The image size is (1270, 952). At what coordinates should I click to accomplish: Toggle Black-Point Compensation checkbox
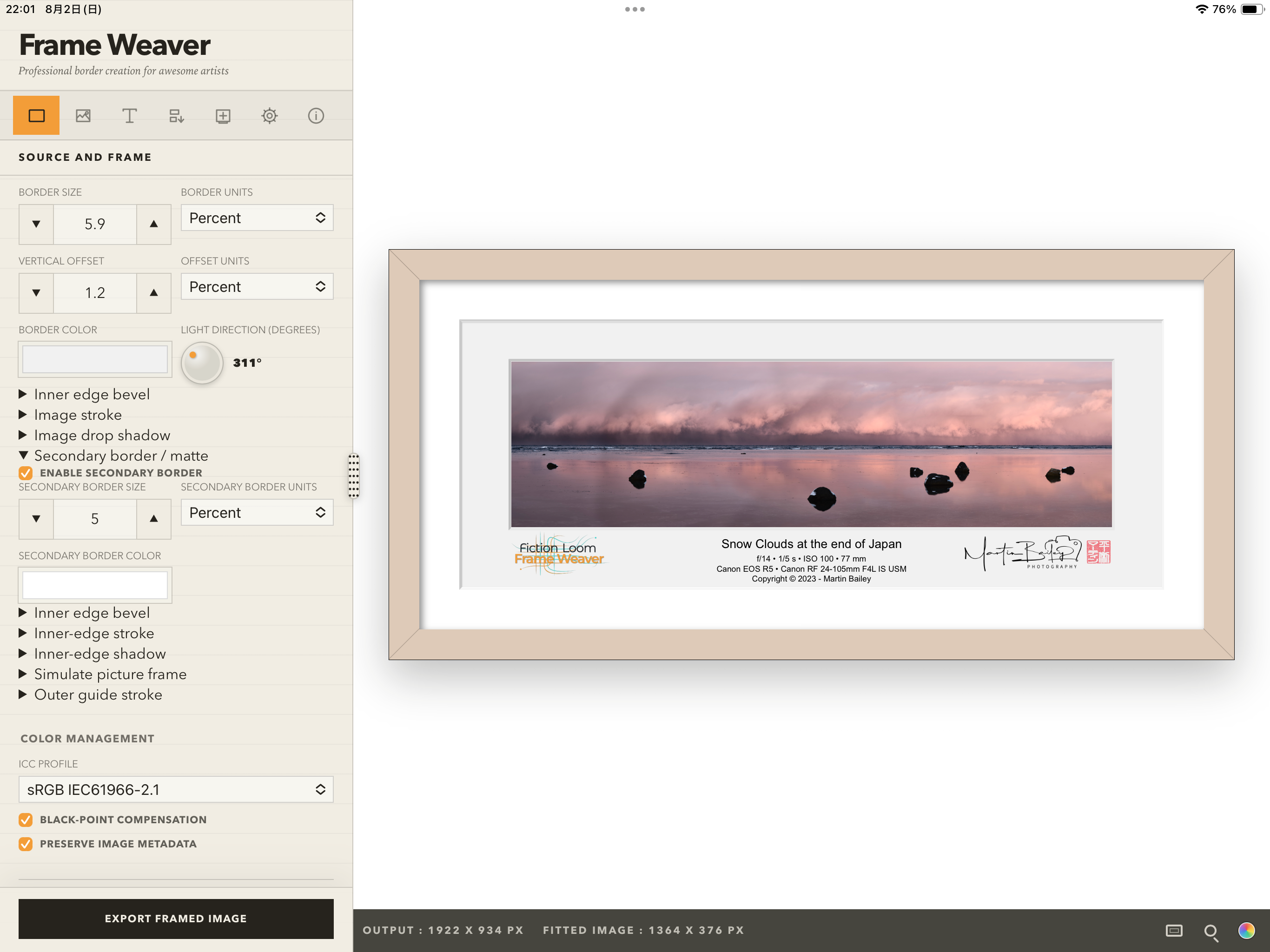click(x=25, y=820)
